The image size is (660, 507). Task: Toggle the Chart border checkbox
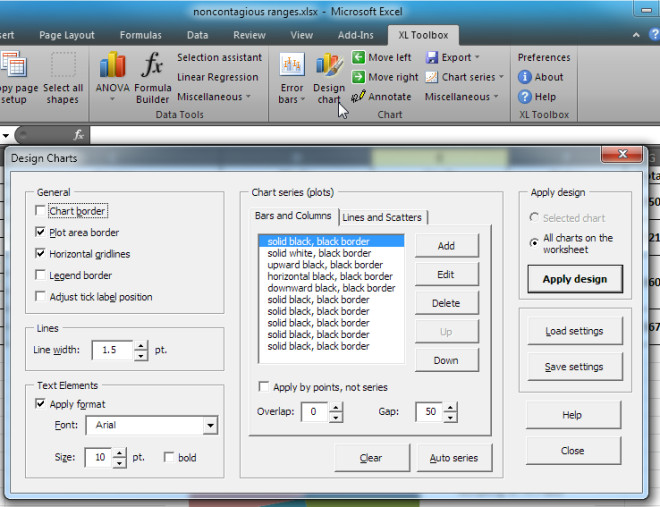point(40,210)
